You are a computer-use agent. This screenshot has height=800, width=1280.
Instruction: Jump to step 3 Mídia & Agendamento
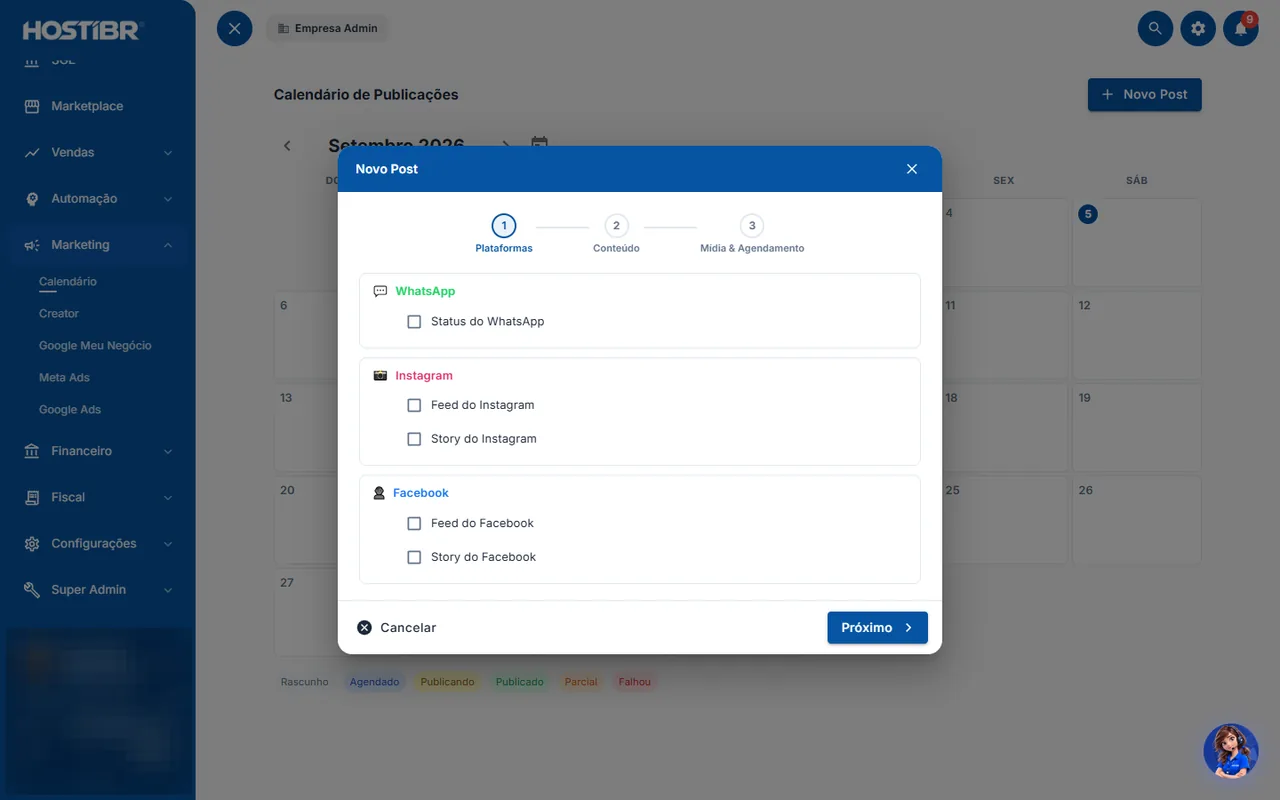[752, 234]
